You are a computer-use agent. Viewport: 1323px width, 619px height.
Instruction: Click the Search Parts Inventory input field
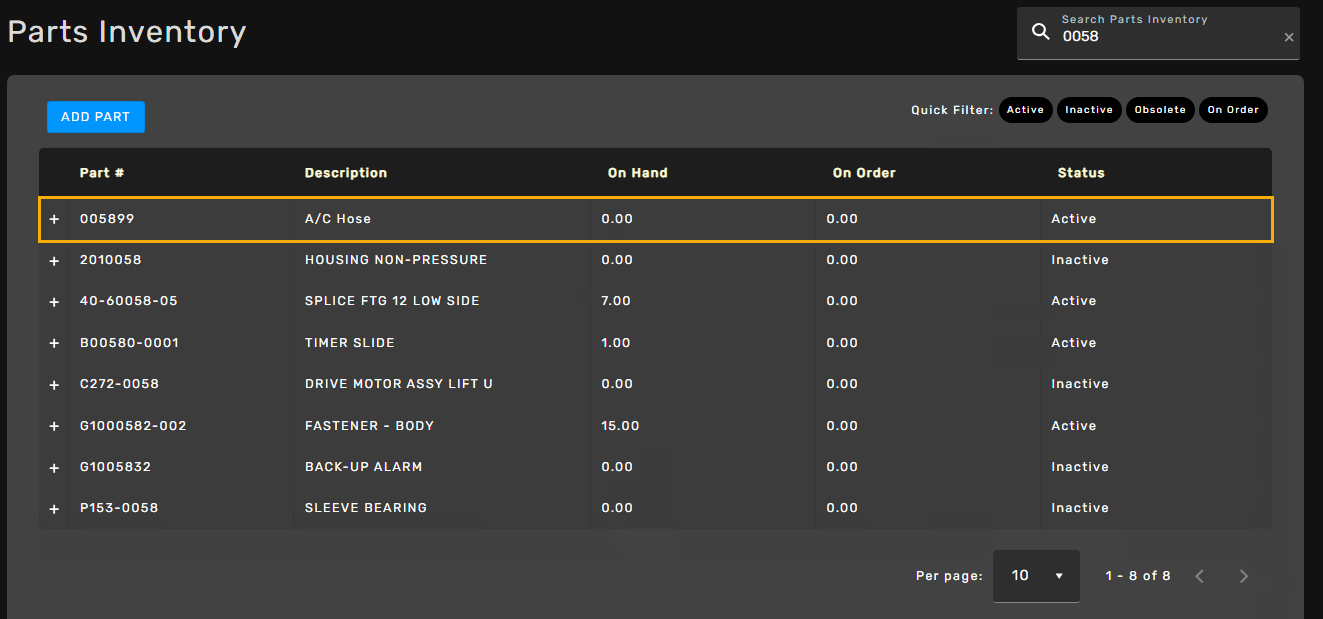[1165, 37]
